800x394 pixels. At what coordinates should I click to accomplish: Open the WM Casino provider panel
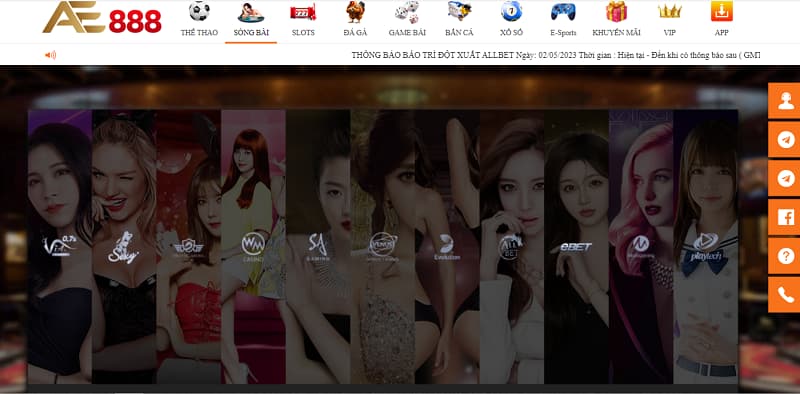point(254,247)
